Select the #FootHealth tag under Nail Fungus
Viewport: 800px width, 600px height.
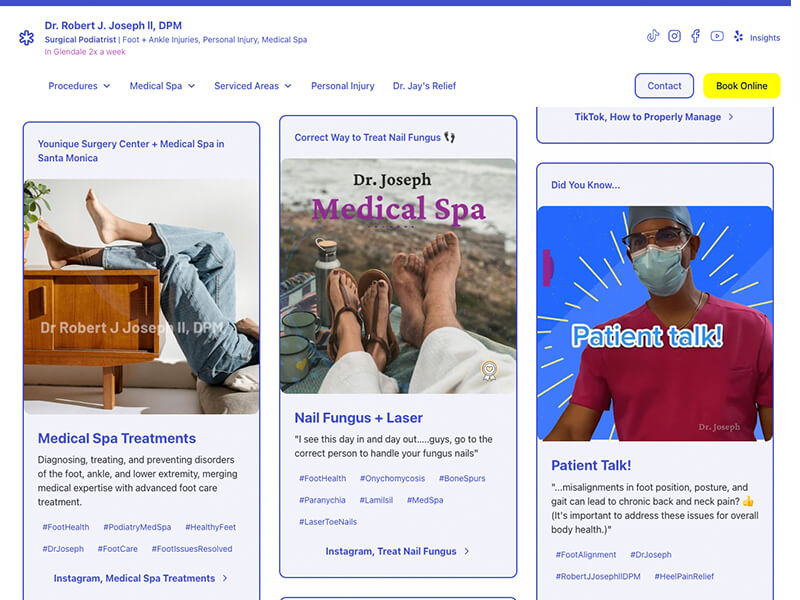click(x=322, y=479)
